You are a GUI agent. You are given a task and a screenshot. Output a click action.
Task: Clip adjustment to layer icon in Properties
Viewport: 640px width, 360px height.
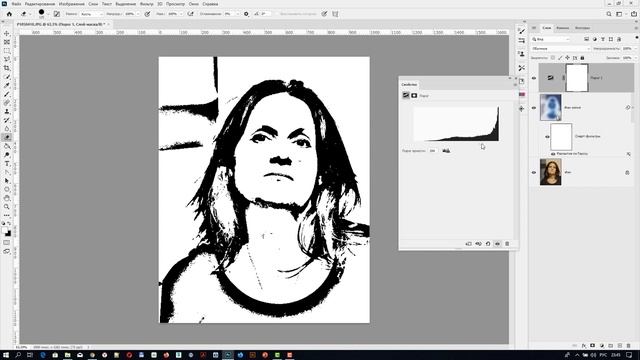click(469, 244)
